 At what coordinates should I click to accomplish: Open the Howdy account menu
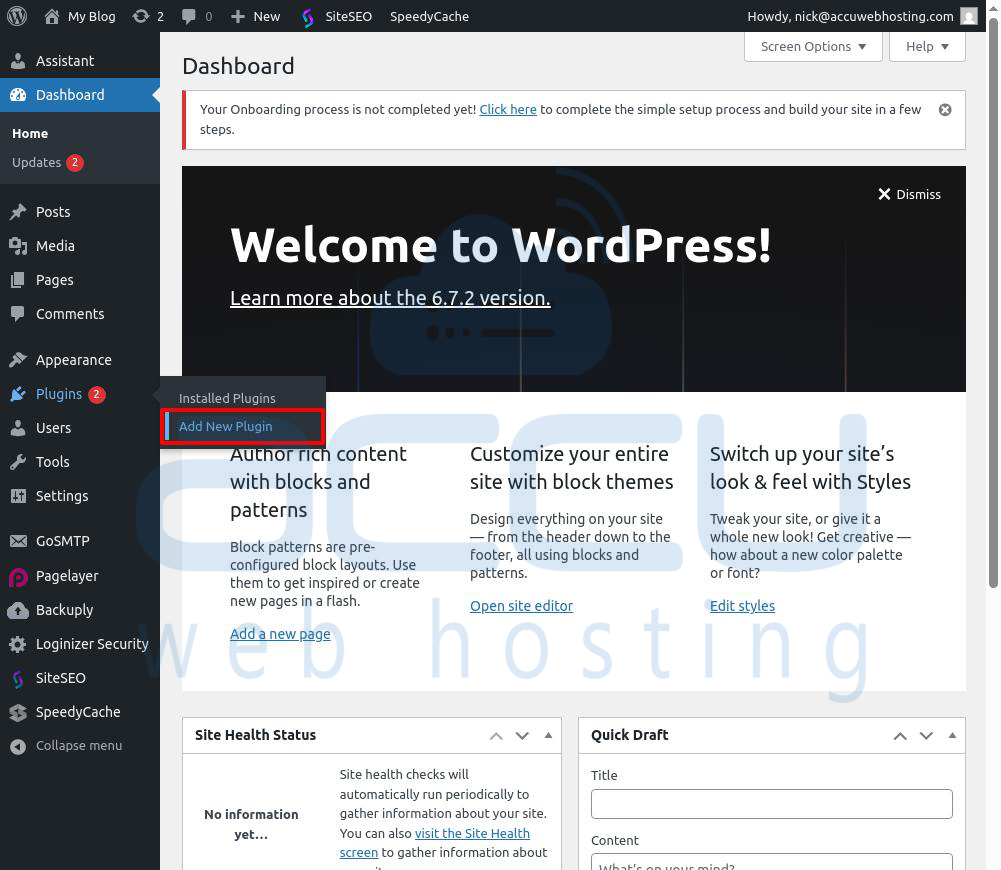tap(862, 16)
